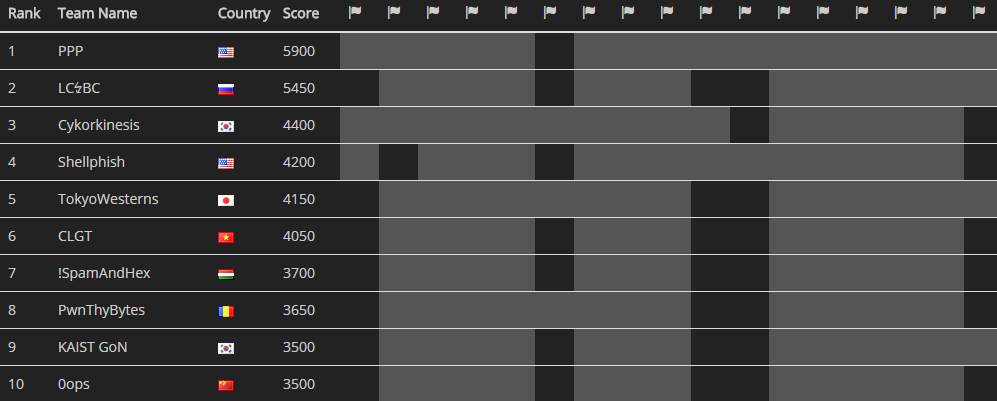Click the Japanese flag in TokyoWesterns row
Viewport: 997px width, 401px height.
tap(226, 200)
